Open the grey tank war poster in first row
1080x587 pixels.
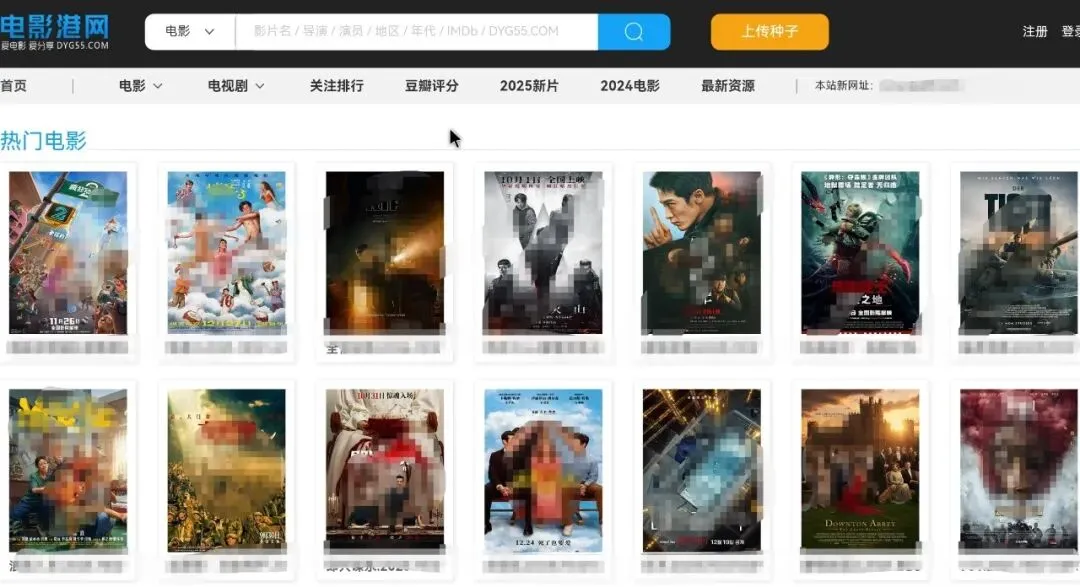tap(1019, 253)
